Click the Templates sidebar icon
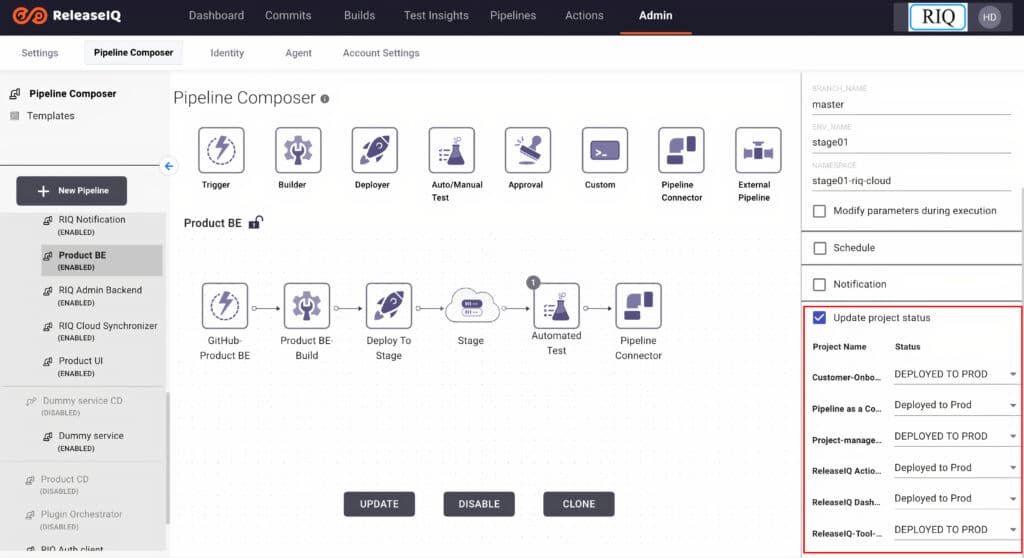Viewport: 1024px width, 558px height. (15, 116)
